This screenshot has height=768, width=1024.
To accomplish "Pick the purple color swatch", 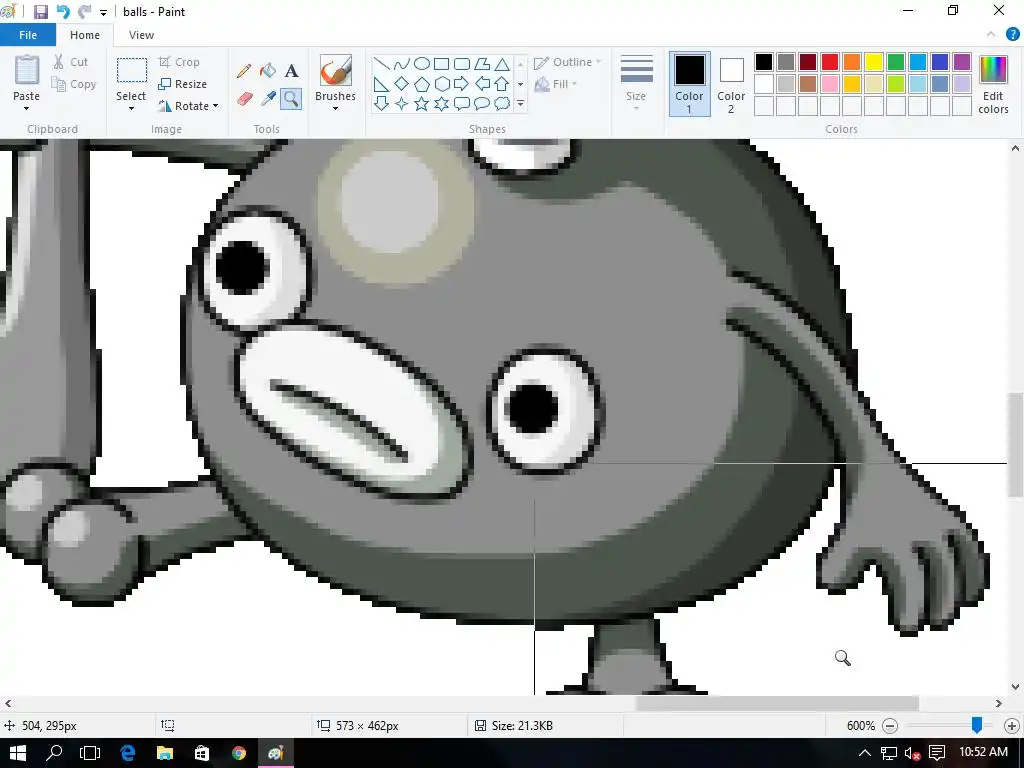I will pyautogui.click(x=962, y=62).
